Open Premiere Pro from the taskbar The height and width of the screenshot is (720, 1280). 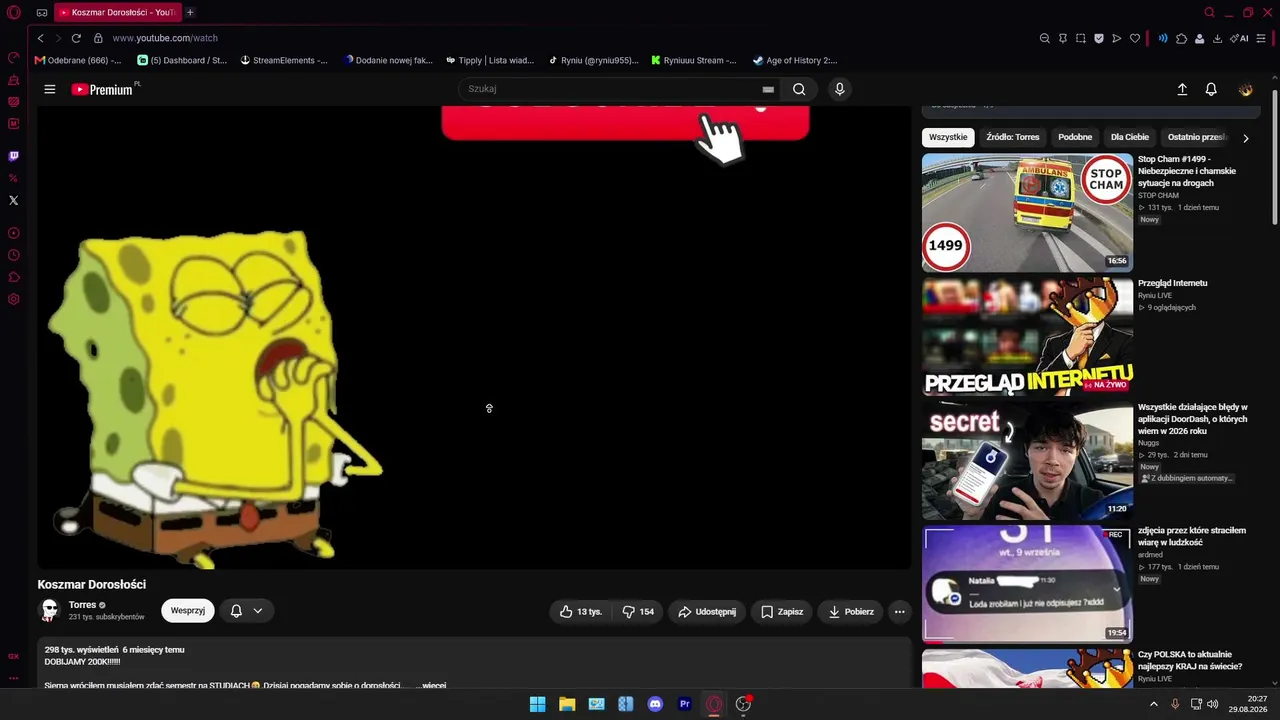coord(685,704)
